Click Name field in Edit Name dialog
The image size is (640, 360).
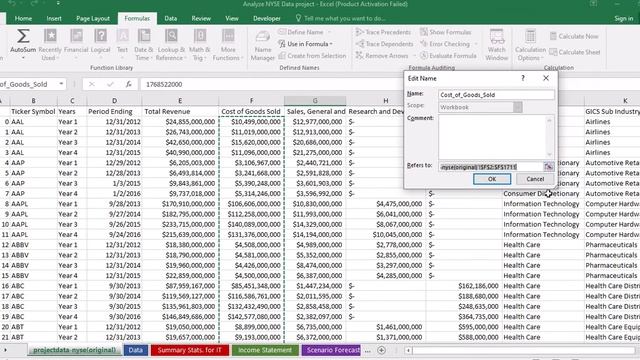click(496, 95)
